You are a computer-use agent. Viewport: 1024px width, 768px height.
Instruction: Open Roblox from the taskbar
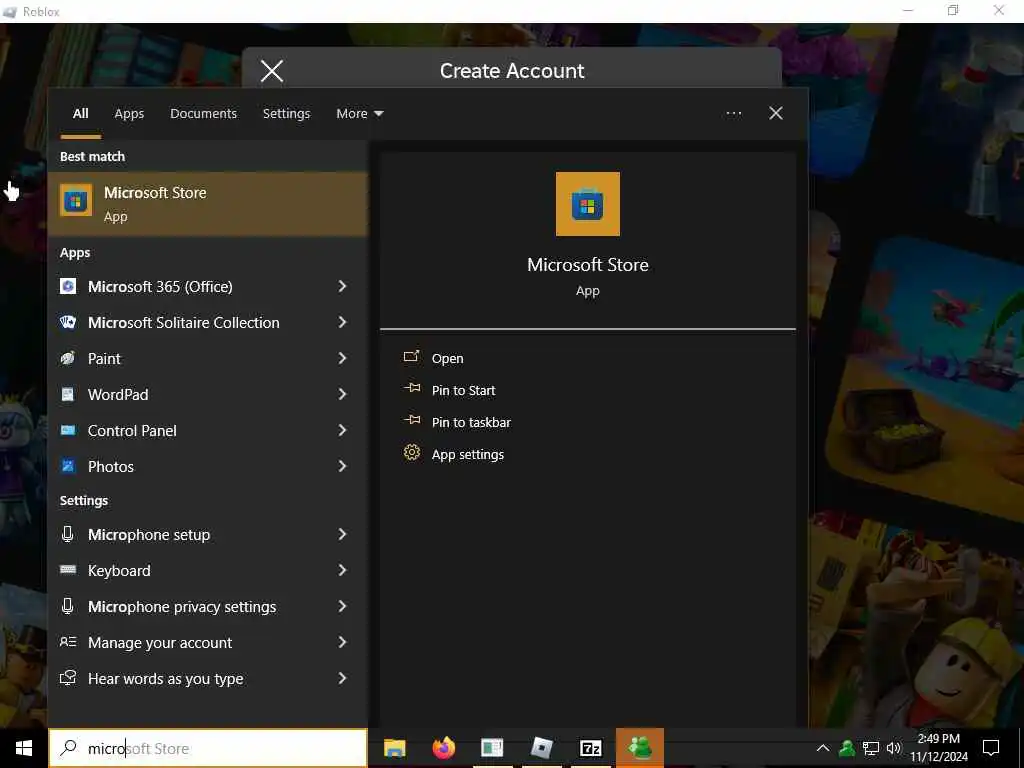point(541,748)
